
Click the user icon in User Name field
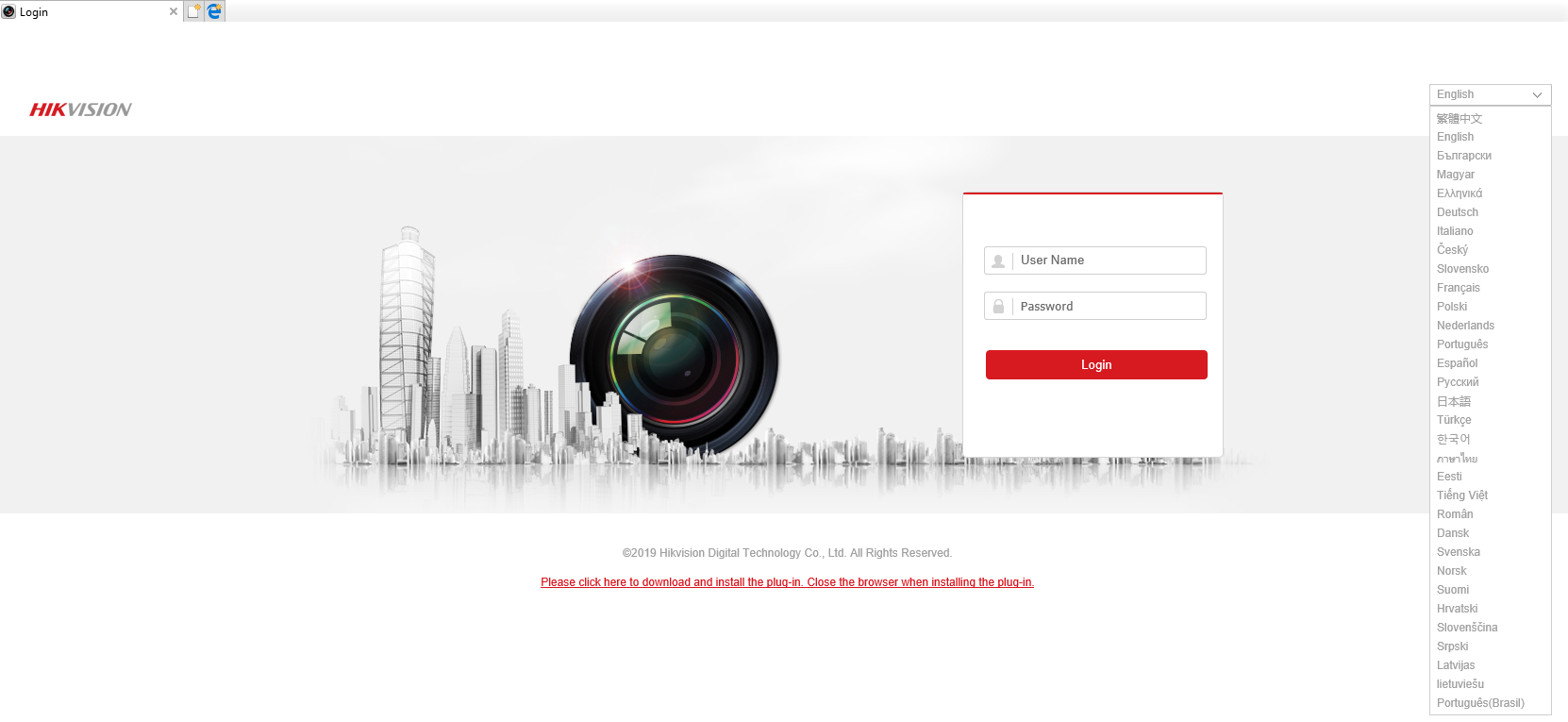click(x=998, y=261)
